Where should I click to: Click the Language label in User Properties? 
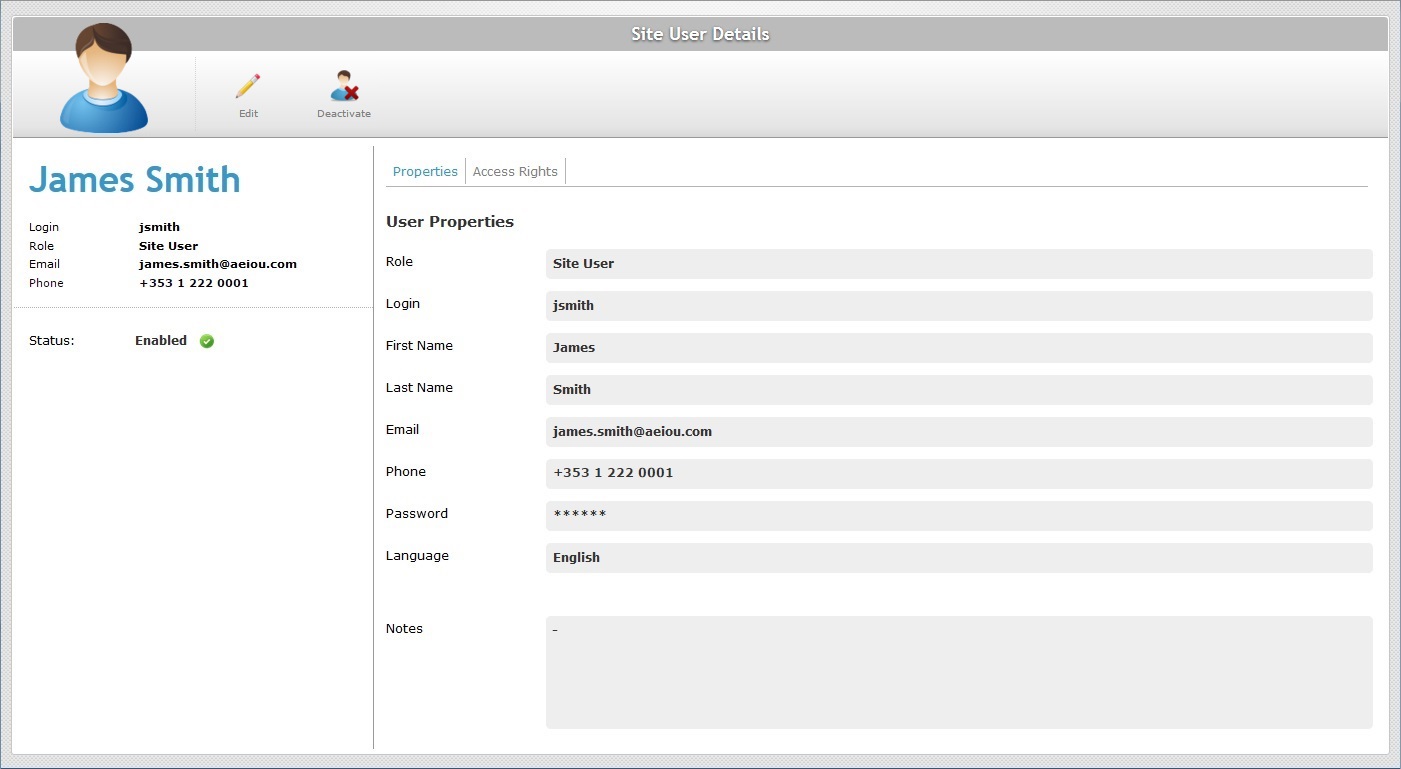point(417,556)
